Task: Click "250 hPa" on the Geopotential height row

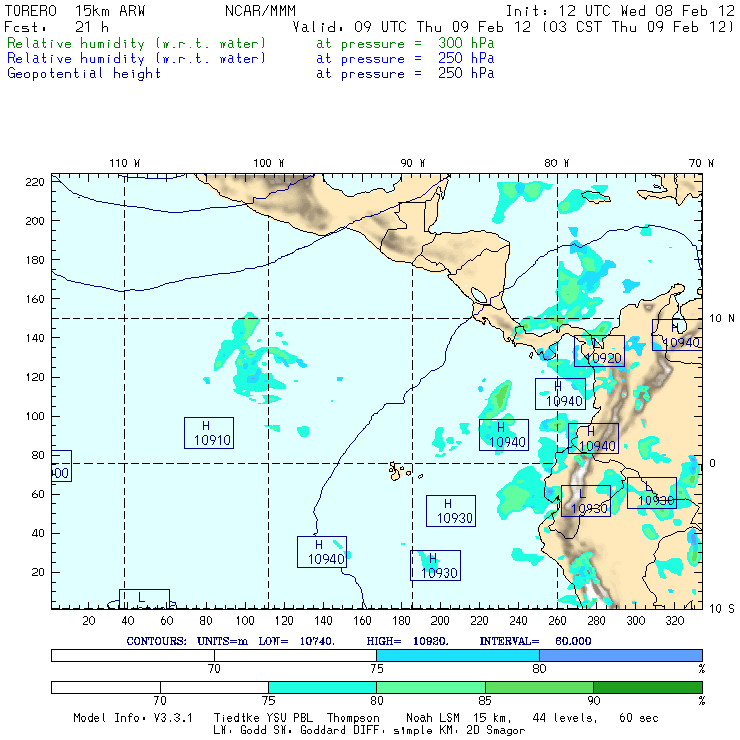Action: click(x=466, y=73)
